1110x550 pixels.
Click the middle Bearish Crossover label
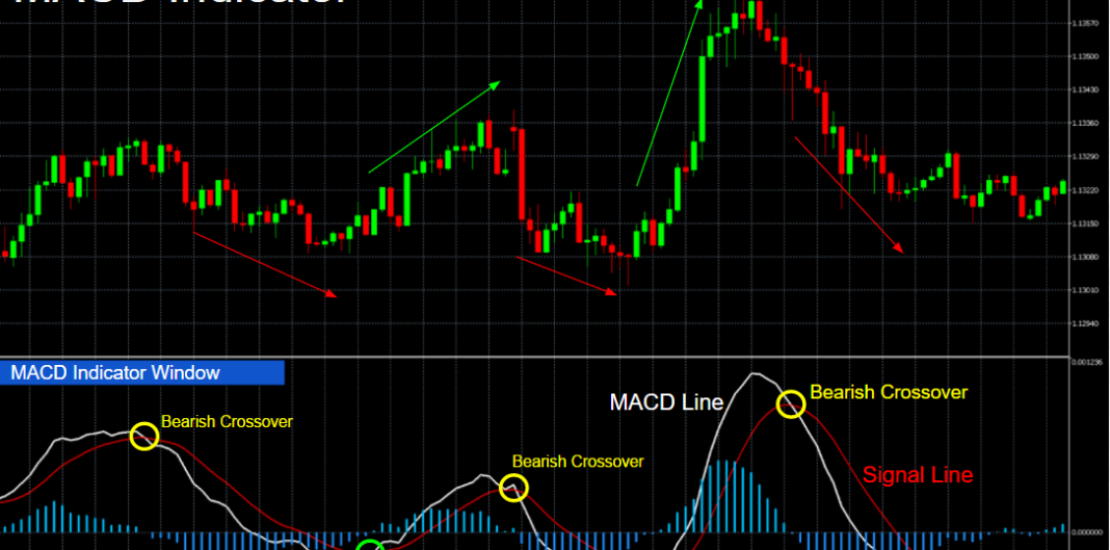click(578, 461)
